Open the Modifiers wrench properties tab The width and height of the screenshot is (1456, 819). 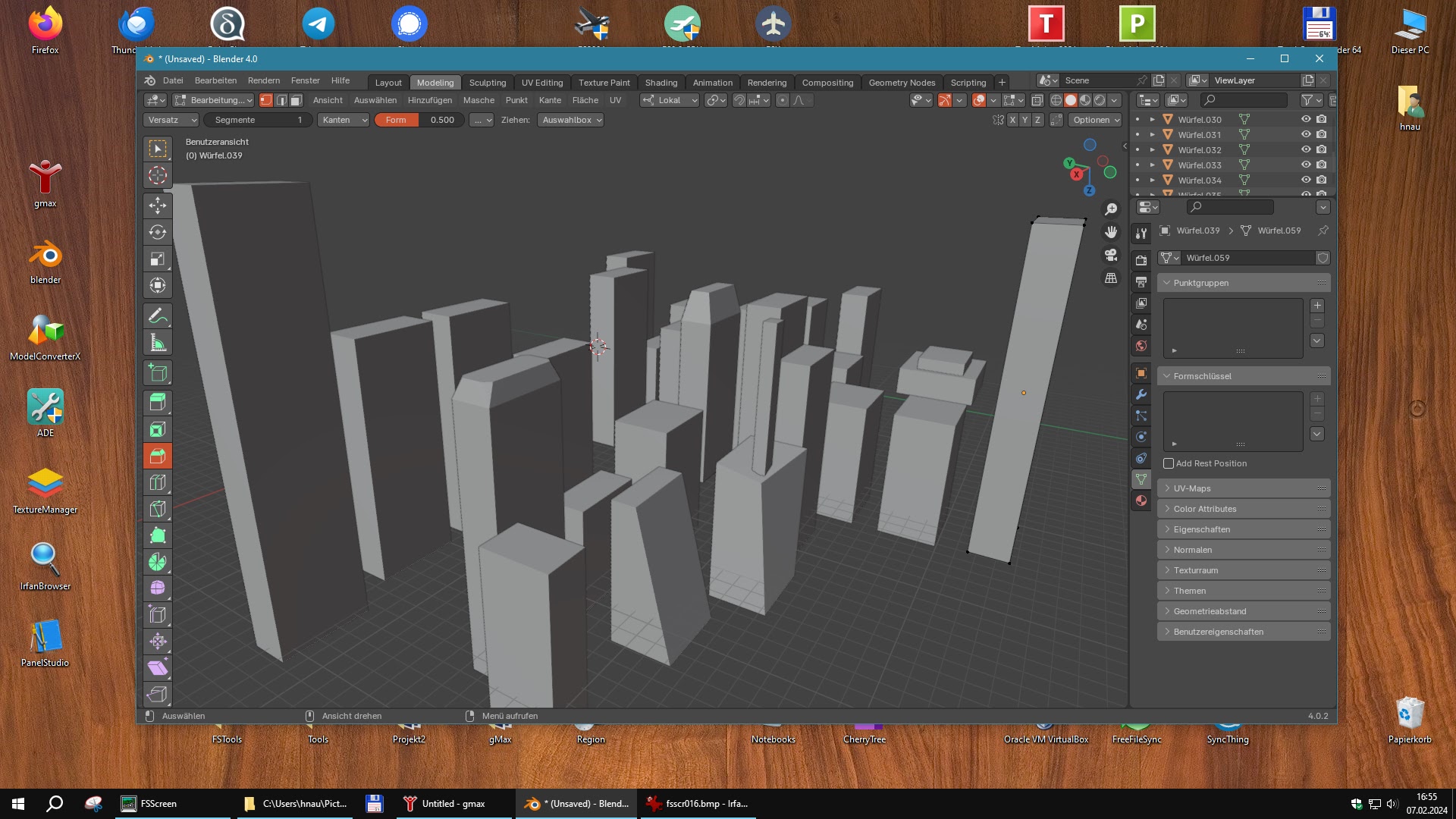1141,394
